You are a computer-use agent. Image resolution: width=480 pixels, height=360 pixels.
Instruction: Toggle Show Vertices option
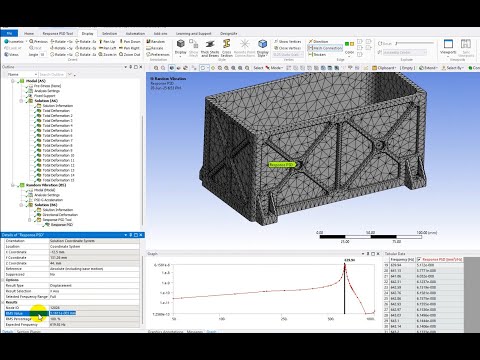click(x=288, y=41)
